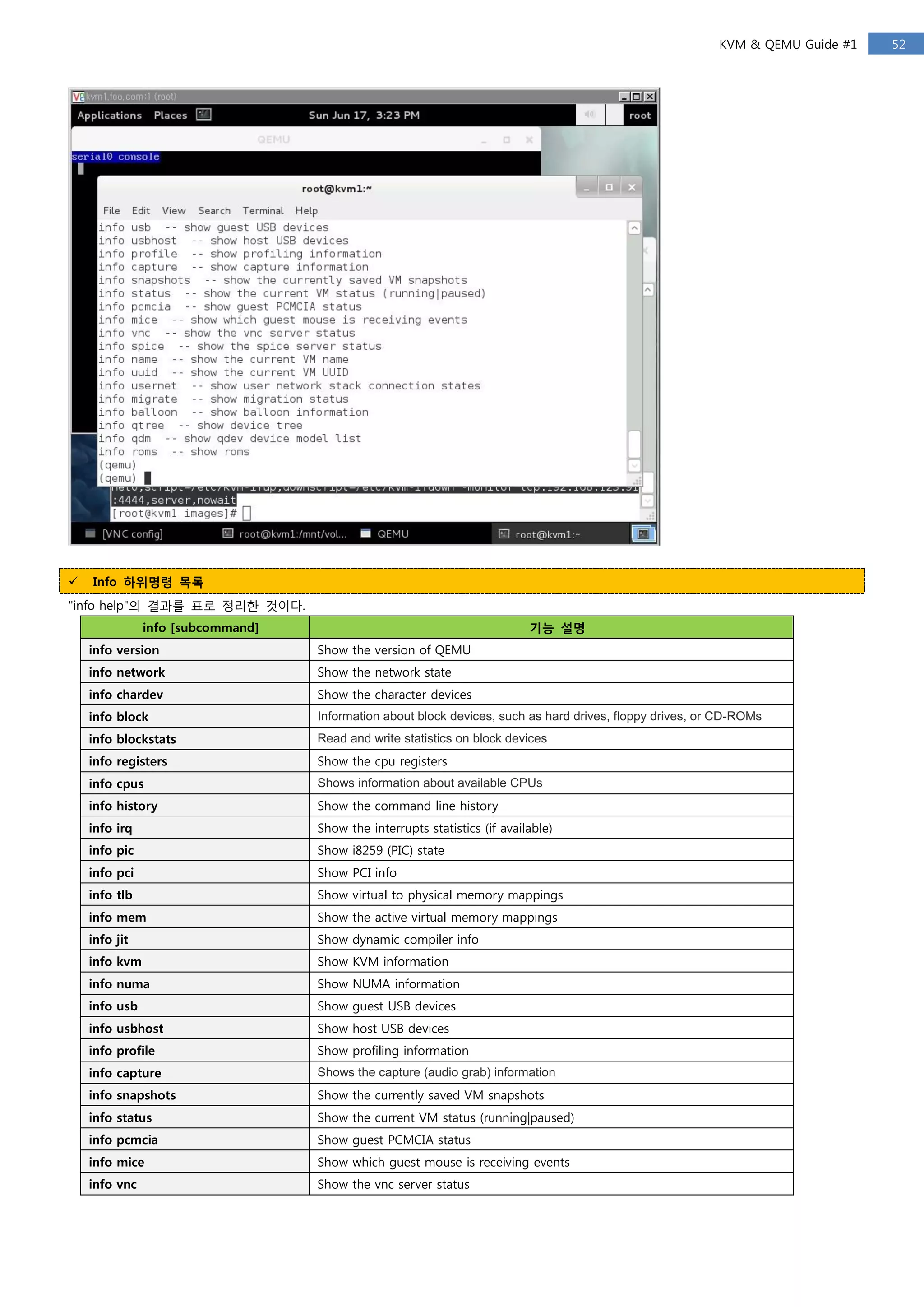Viewport: 924px width, 1307px height.
Task: Minimize the VNC viewer window
Action: (624, 97)
